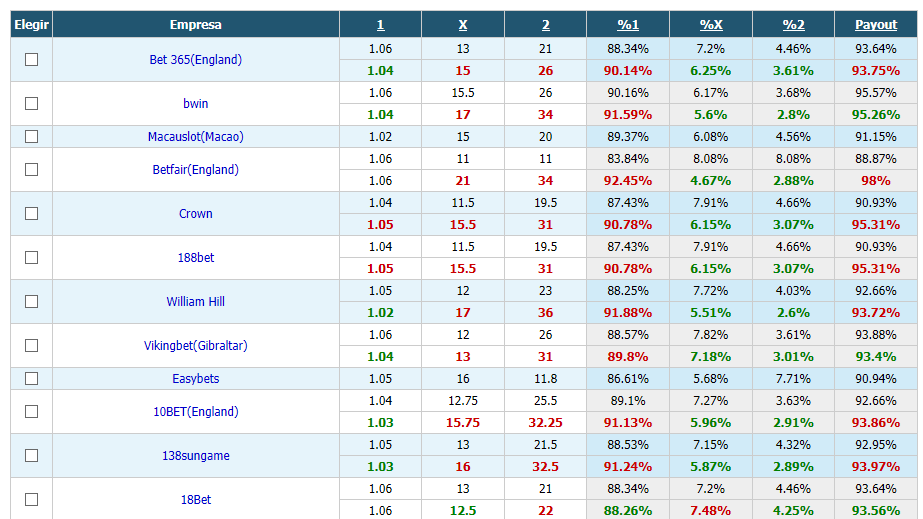Select Betfair's 92.45% value in %1
The image size is (923, 519).
coord(628,181)
